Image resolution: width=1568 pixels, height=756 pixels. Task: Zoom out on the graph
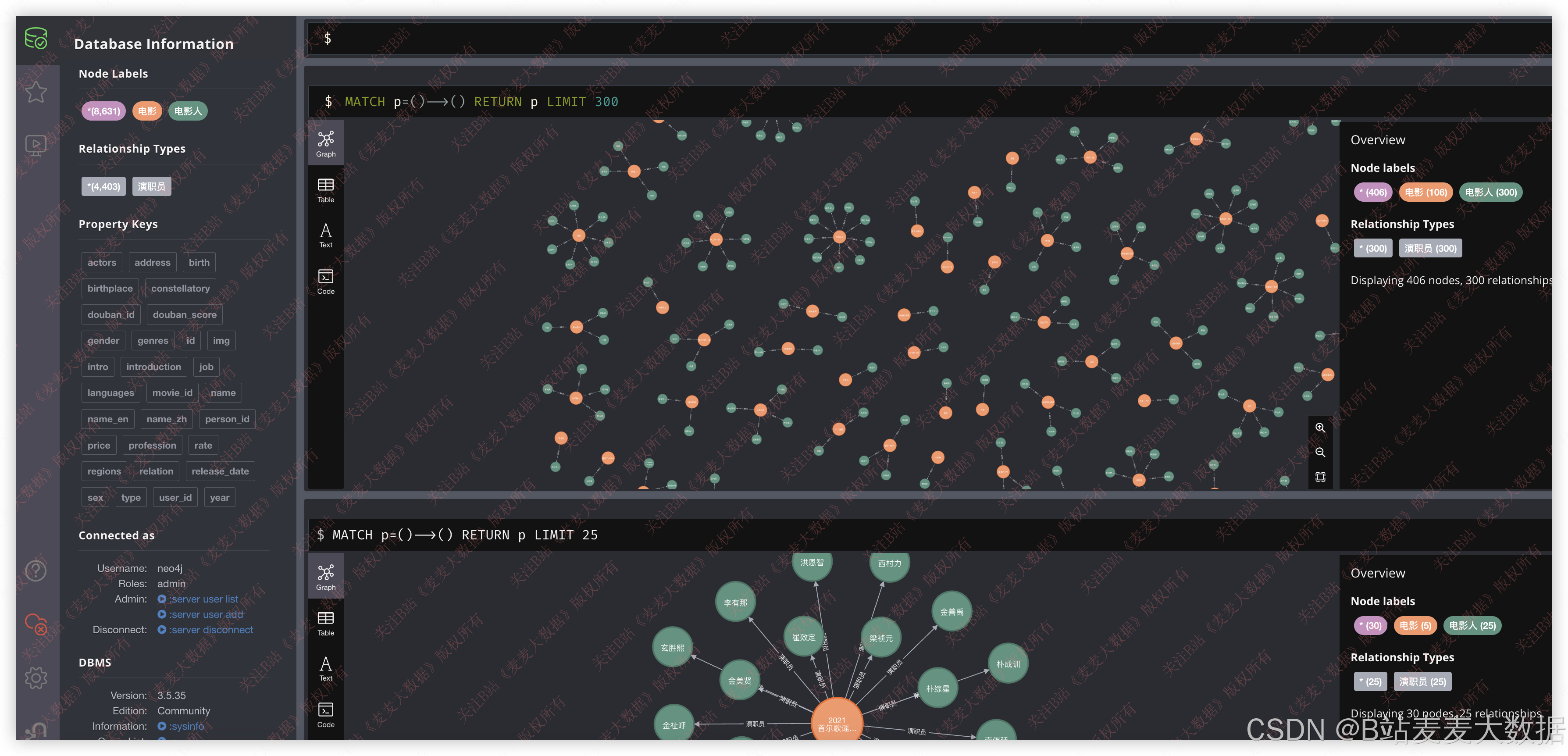pos(1320,452)
